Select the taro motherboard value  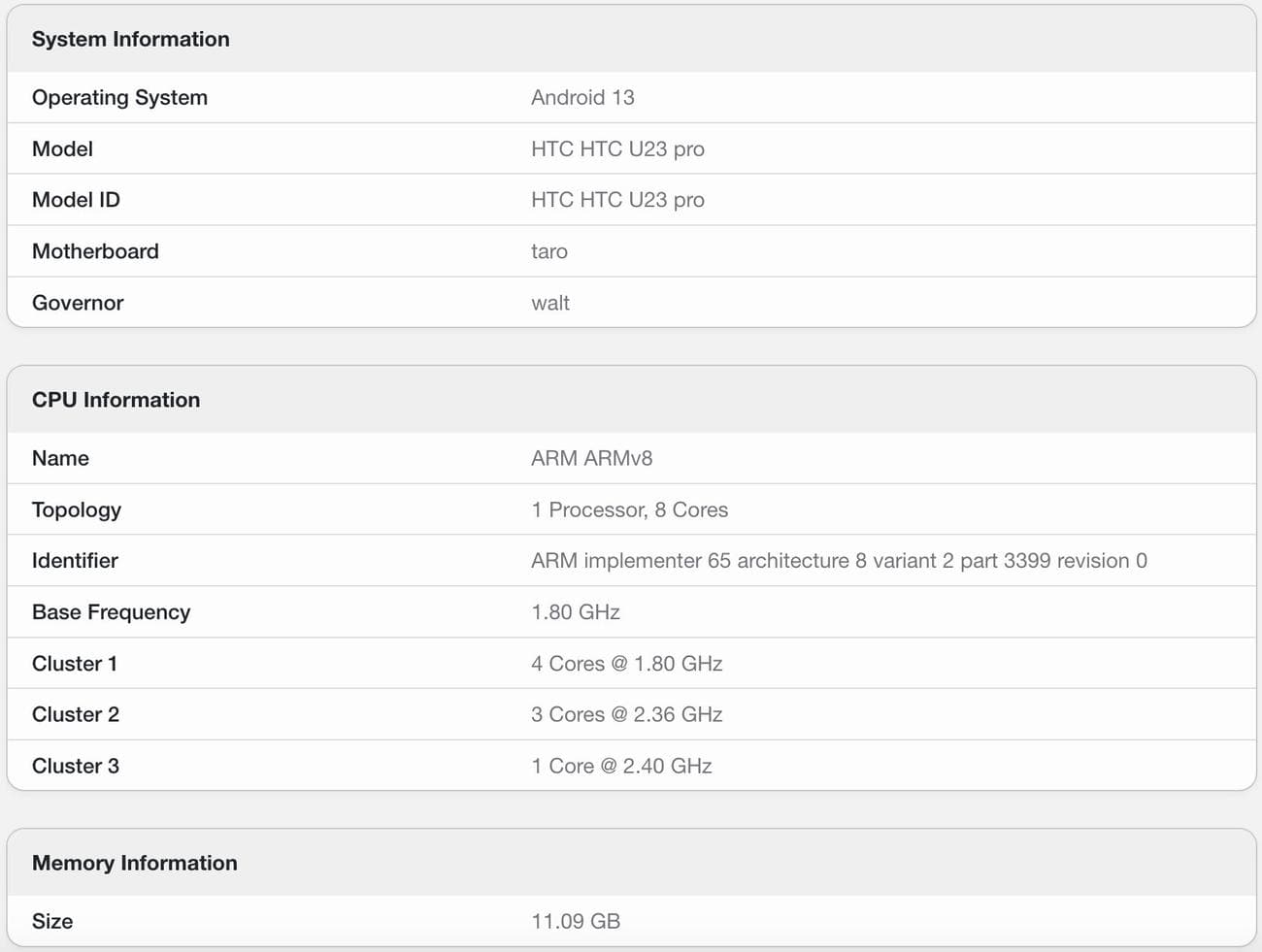[549, 251]
